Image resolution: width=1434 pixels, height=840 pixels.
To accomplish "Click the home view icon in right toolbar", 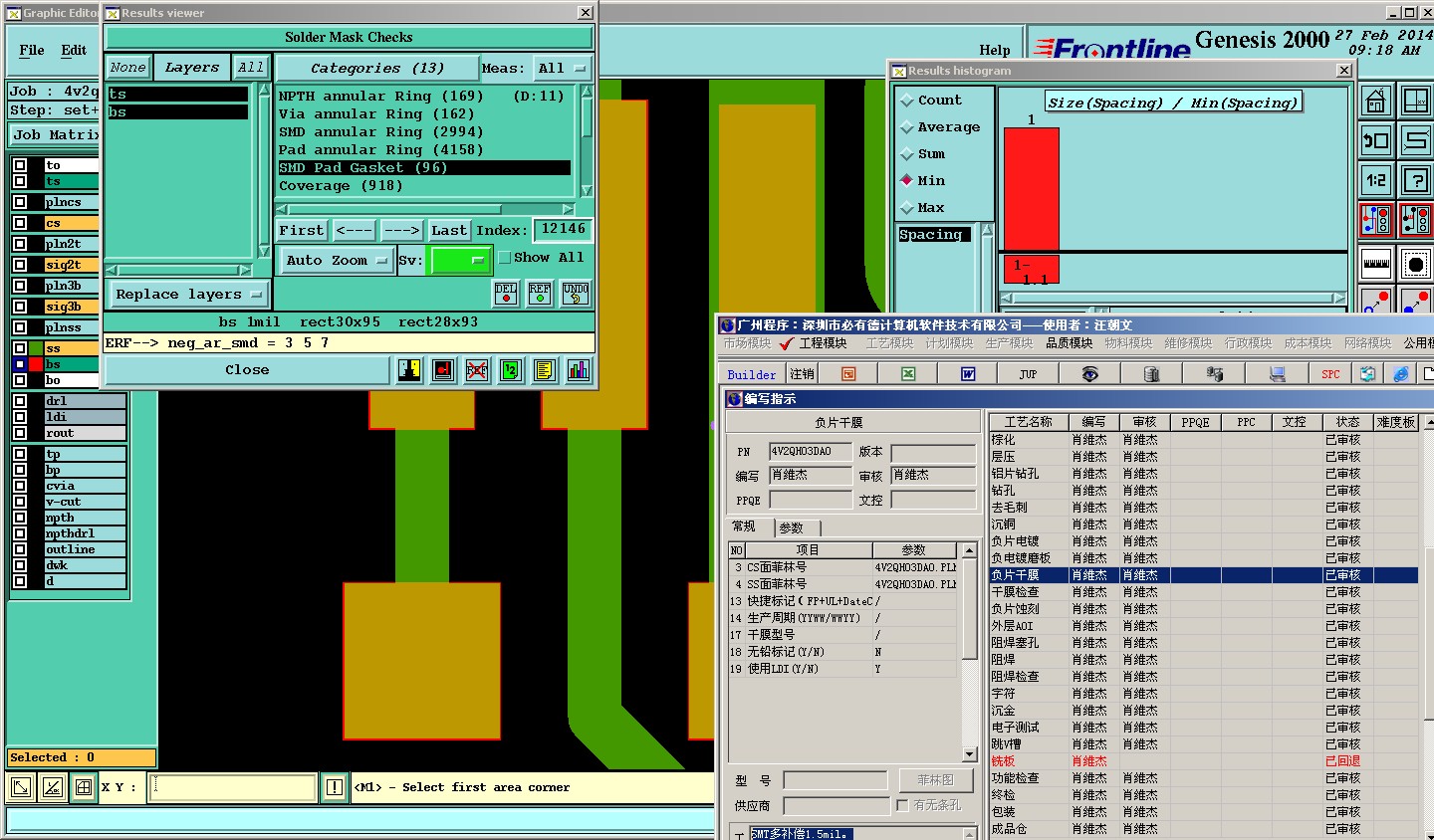I will [x=1376, y=102].
